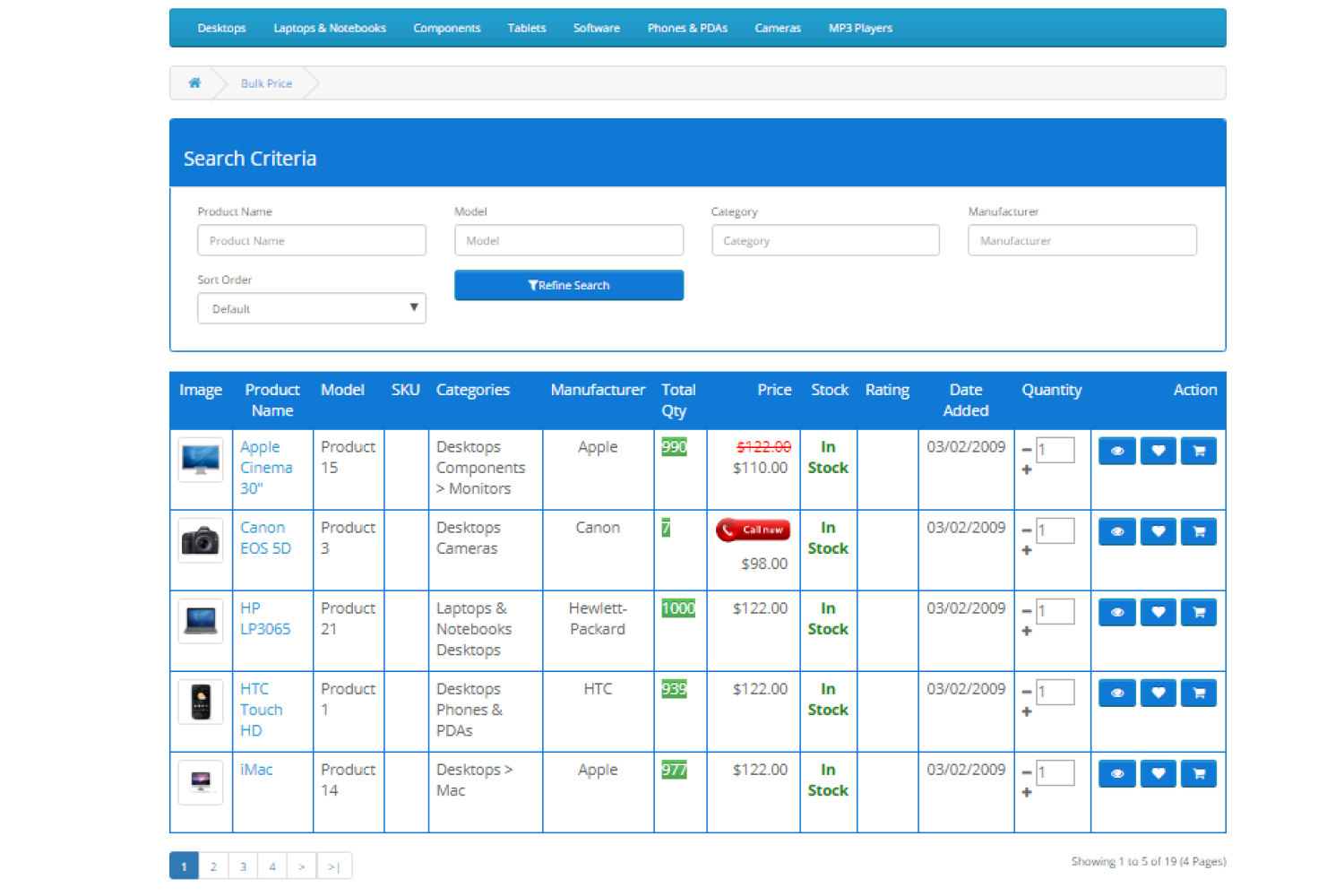Focus the Model search field
1344x896 pixels.
coord(569,240)
